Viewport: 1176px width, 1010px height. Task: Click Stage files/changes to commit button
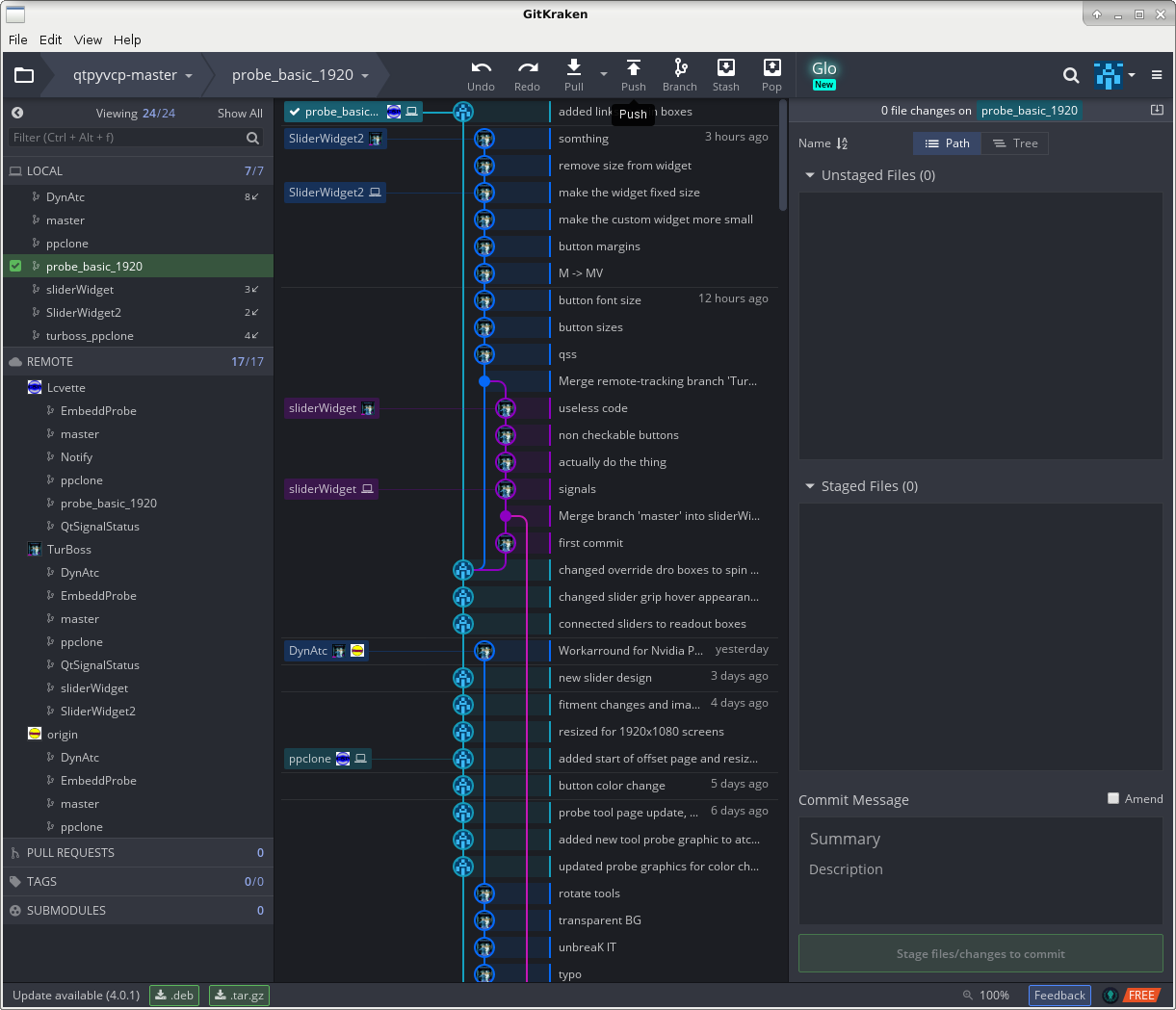click(980, 954)
